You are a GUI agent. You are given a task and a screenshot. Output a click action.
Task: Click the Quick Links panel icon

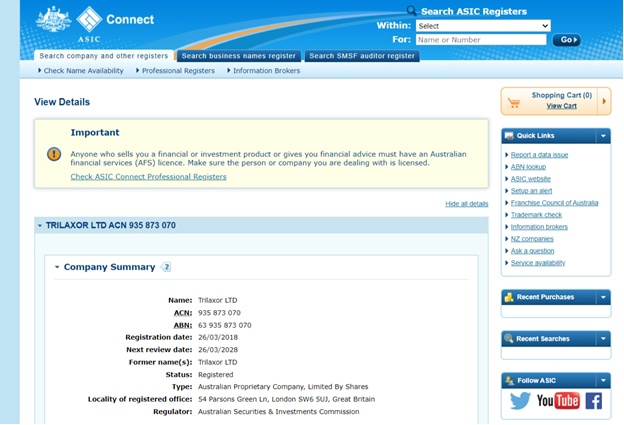pos(509,136)
